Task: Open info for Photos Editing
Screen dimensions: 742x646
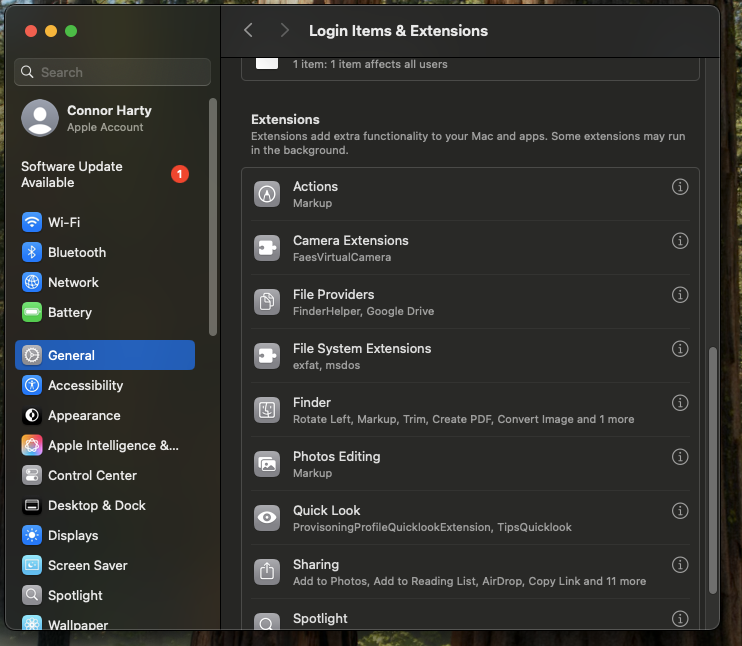Action: click(x=680, y=457)
